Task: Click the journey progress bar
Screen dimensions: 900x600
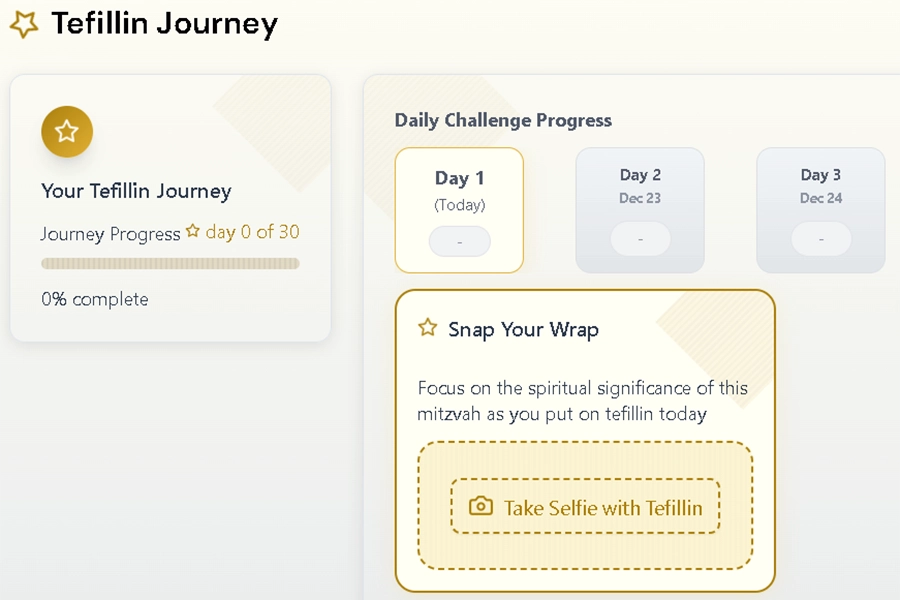Action: (170, 264)
